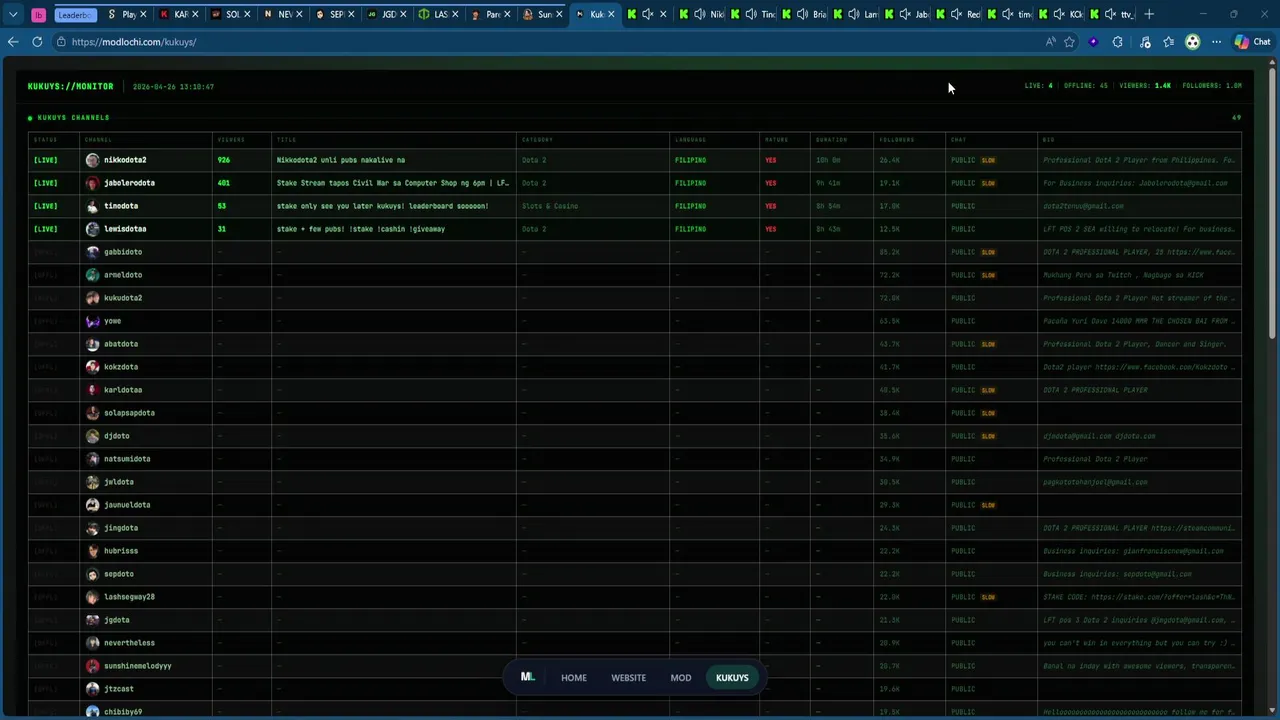This screenshot has height=720, width=1280.
Task: Click the abatdota avatar icon
Action: (93, 344)
